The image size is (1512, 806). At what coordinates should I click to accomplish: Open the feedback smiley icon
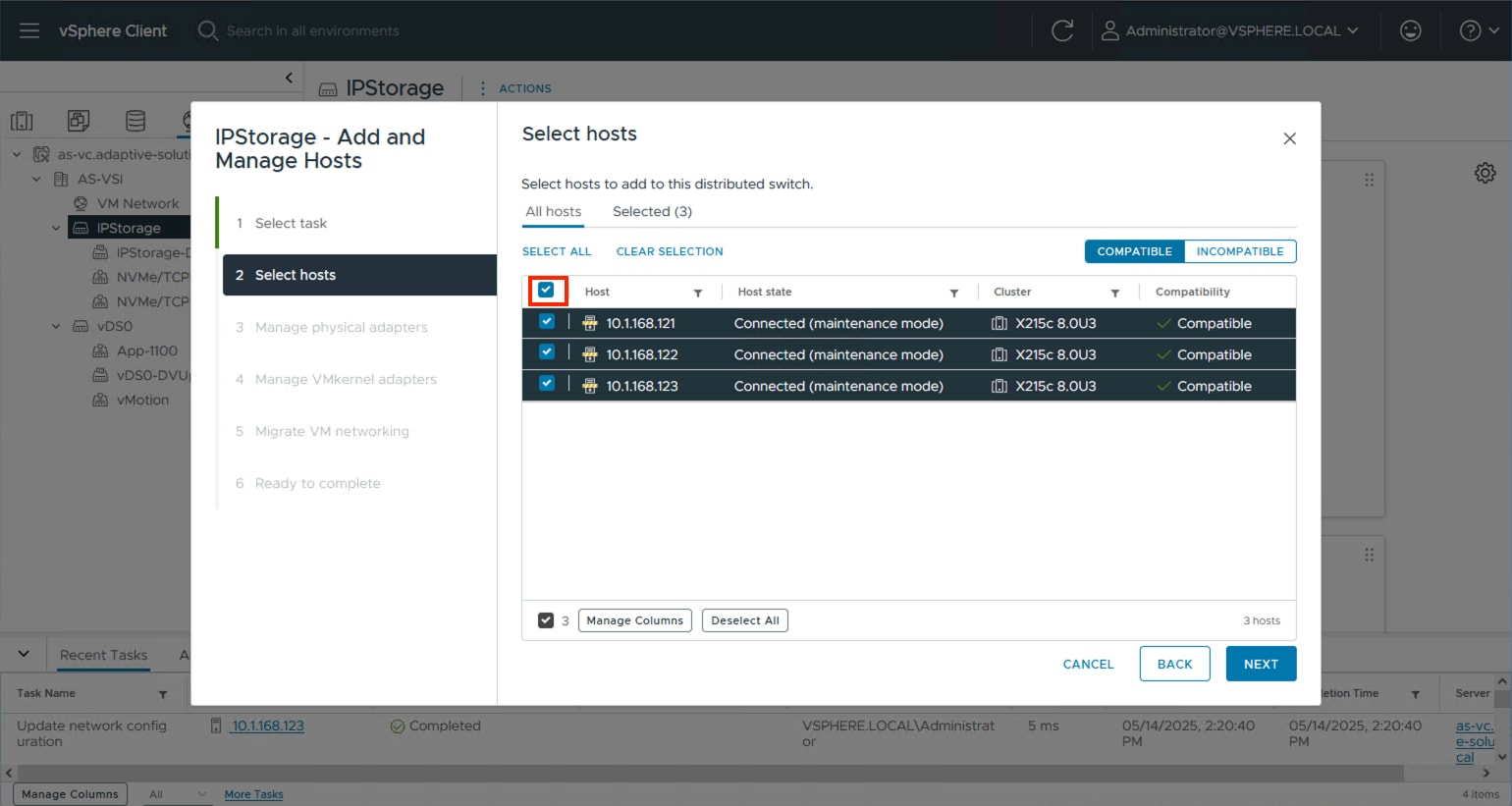tap(1410, 30)
